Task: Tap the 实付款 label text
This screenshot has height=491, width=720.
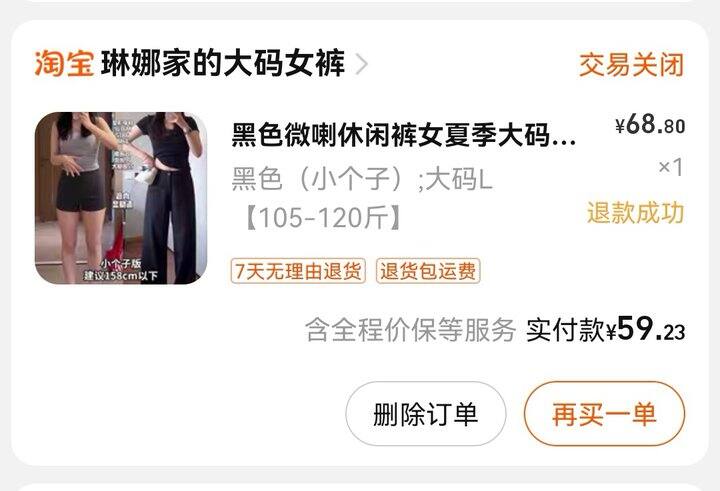Action: point(565,330)
